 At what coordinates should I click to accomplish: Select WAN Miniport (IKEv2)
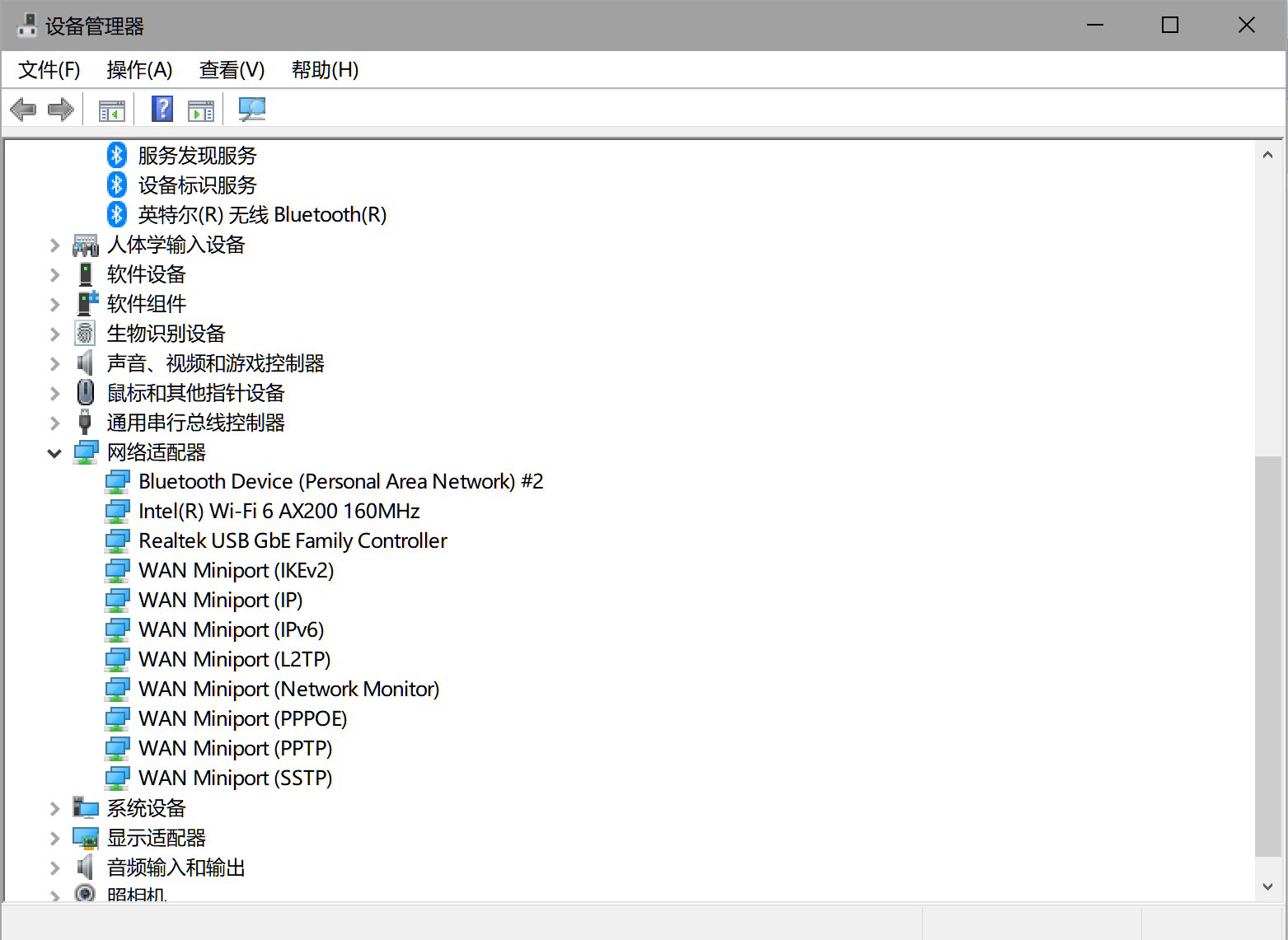[237, 570]
